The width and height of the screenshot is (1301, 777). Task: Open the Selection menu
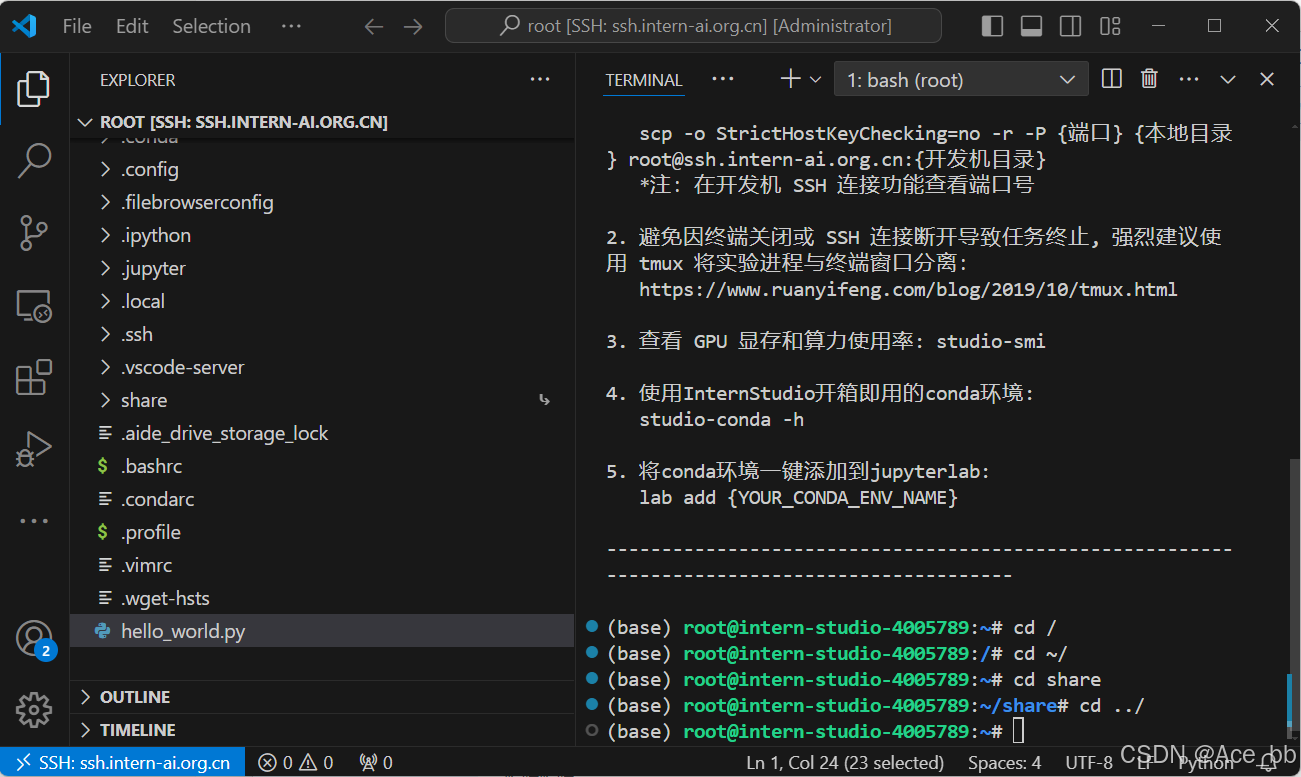click(211, 27)
